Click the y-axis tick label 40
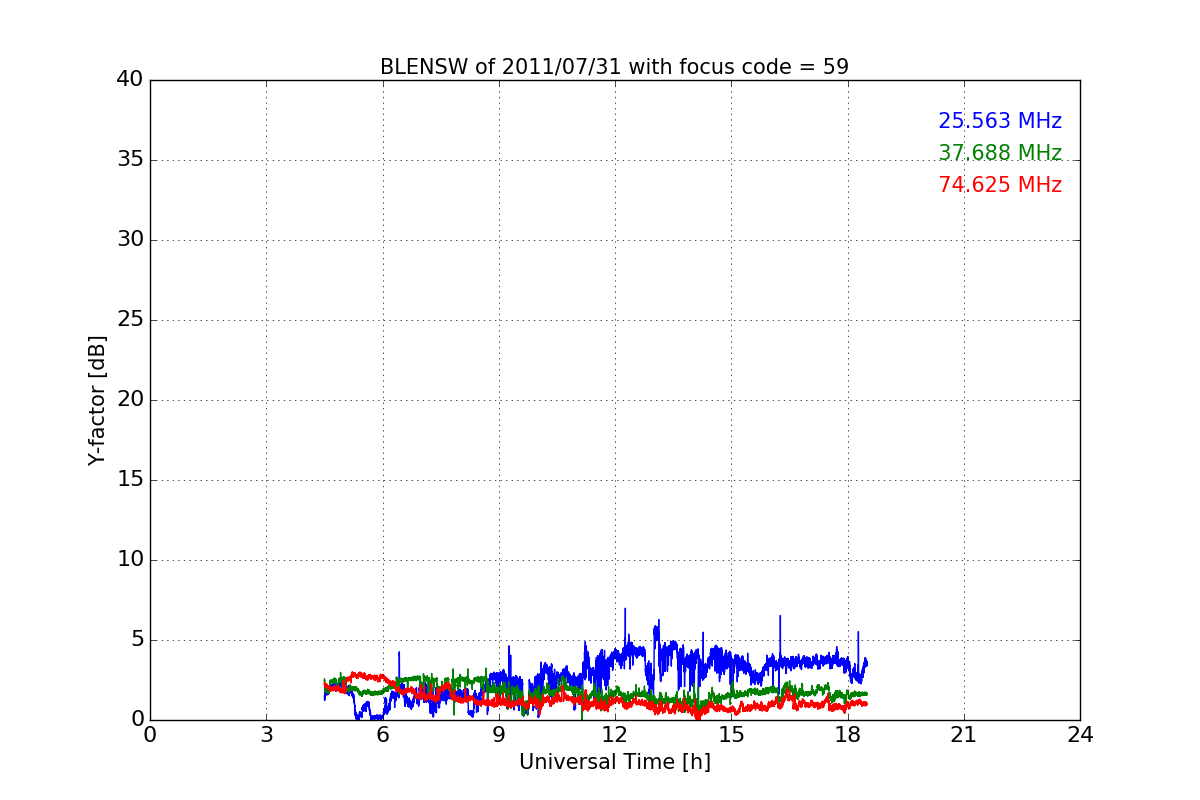This screenshot has height=800, width=1200. 130,80
